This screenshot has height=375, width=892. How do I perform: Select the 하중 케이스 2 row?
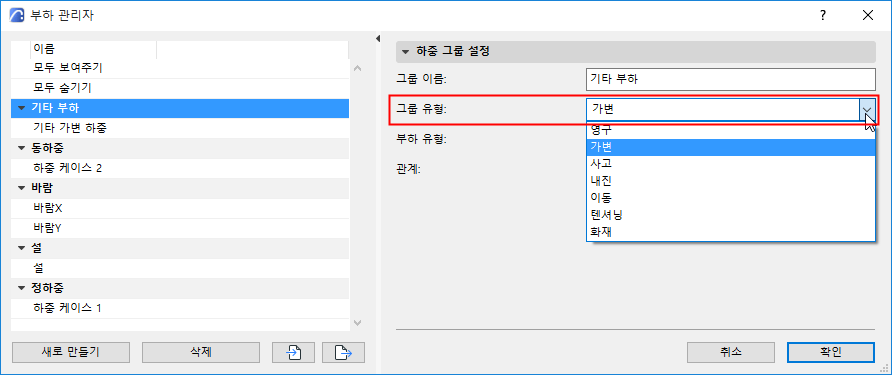pos(180,168)
